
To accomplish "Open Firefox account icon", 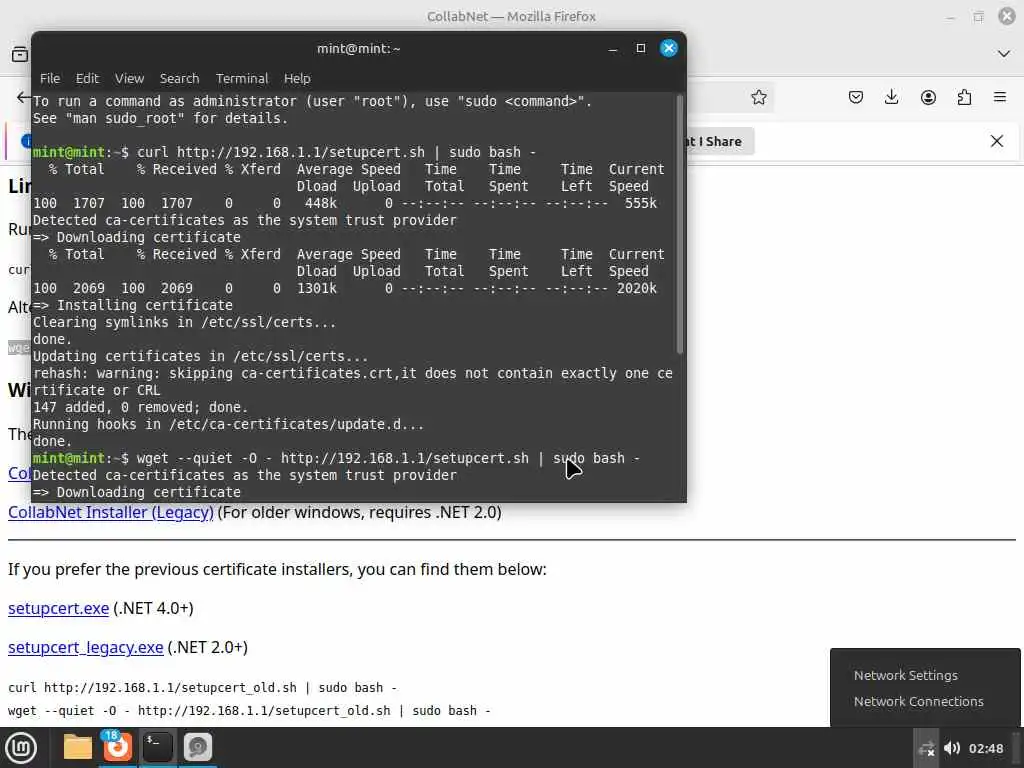I will (928, 97).
